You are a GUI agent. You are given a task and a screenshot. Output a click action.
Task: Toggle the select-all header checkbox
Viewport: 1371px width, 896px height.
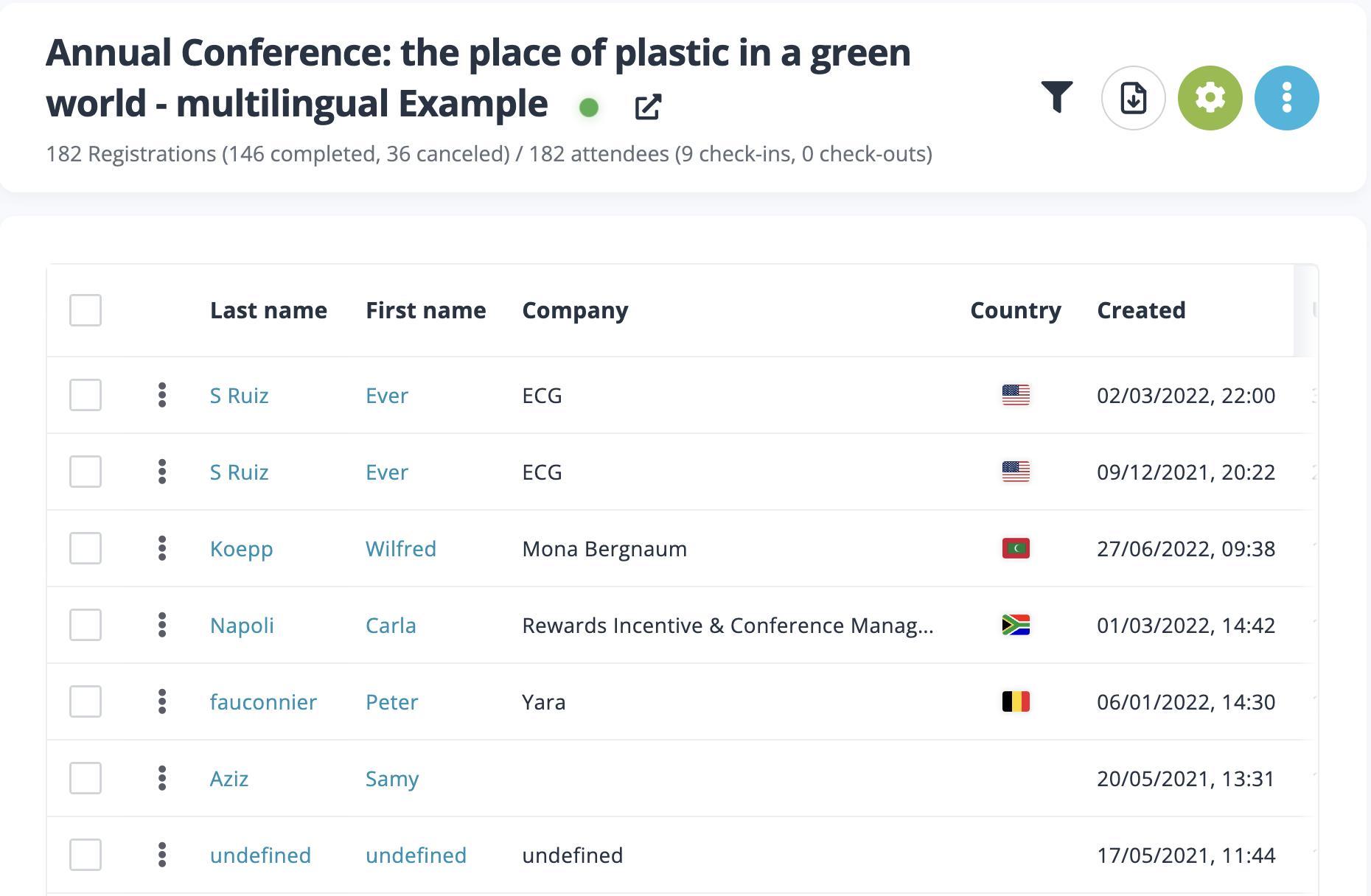click(x=86, y=310)
